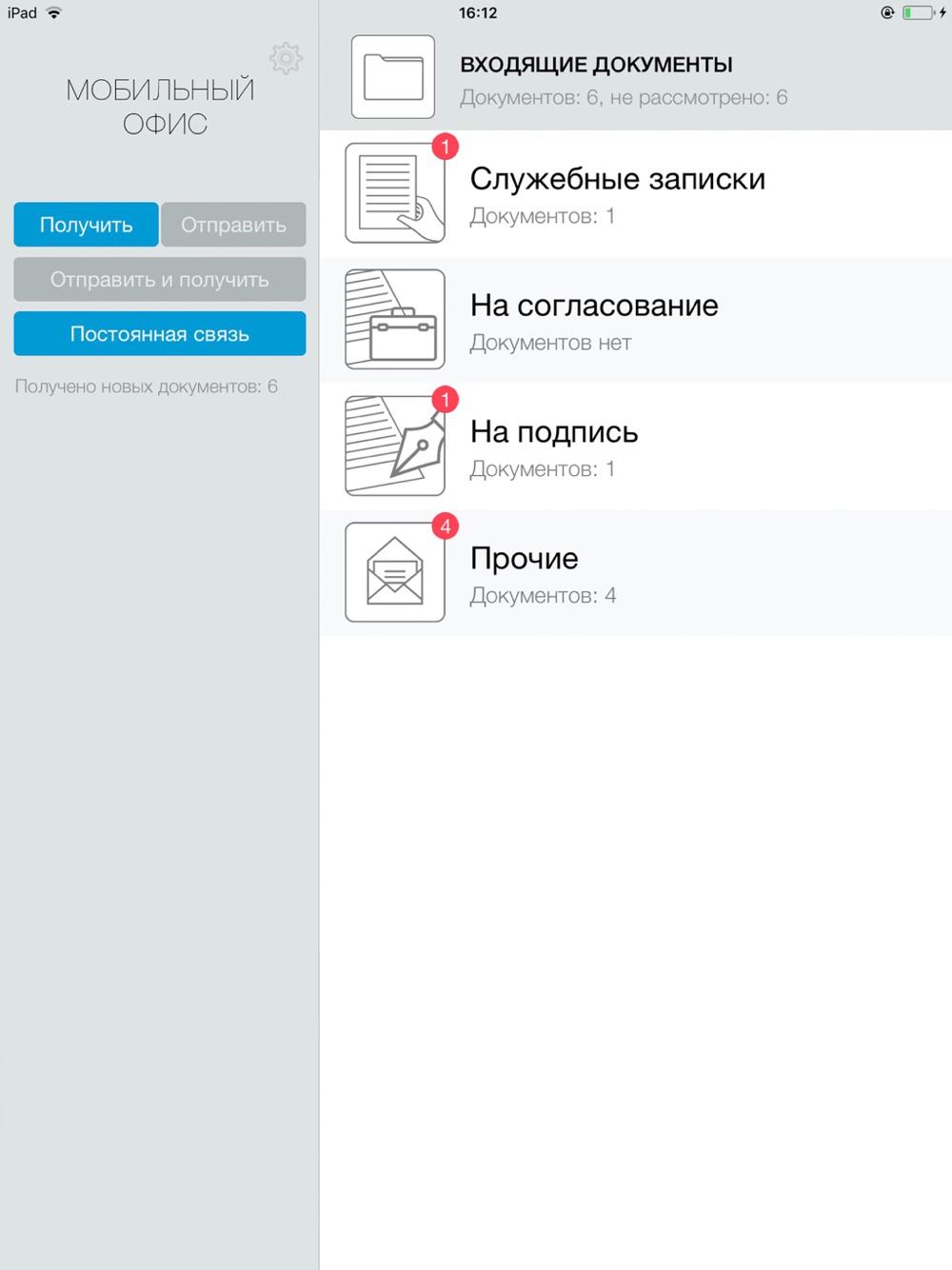The height and width of the screenshot is (1270, 952).
Task: Open the Прочие category
Action: coord(636,573)
